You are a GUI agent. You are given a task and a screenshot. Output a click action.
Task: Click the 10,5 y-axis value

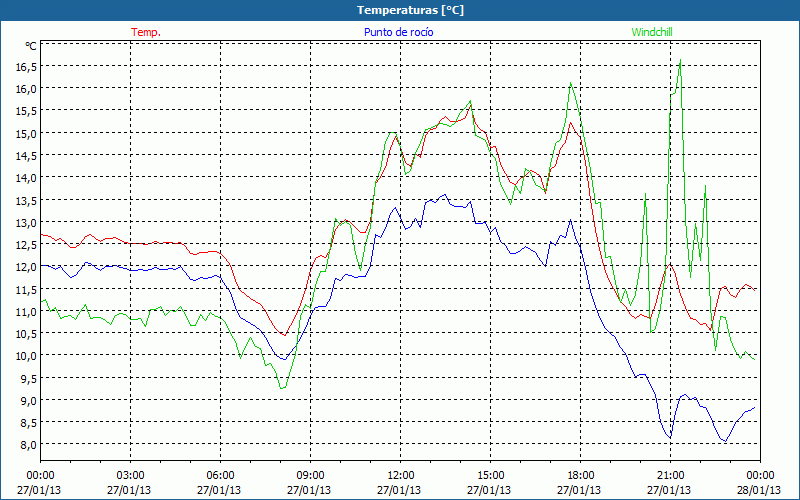pyautogui.click(x=27, y=333)
